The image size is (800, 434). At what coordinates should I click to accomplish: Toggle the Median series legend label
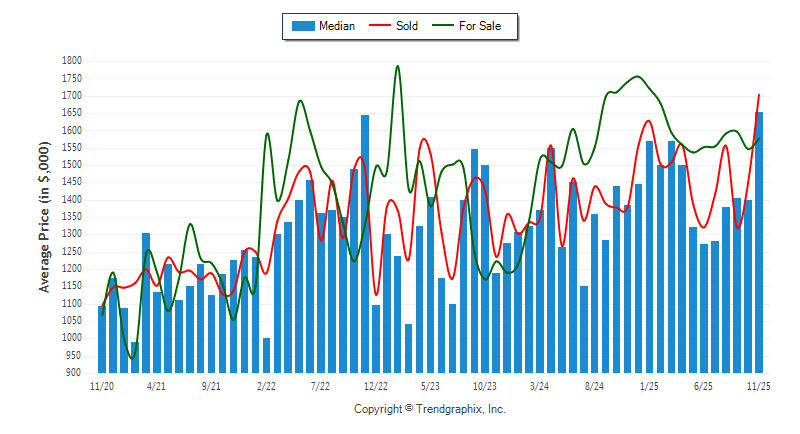point(336,26)
